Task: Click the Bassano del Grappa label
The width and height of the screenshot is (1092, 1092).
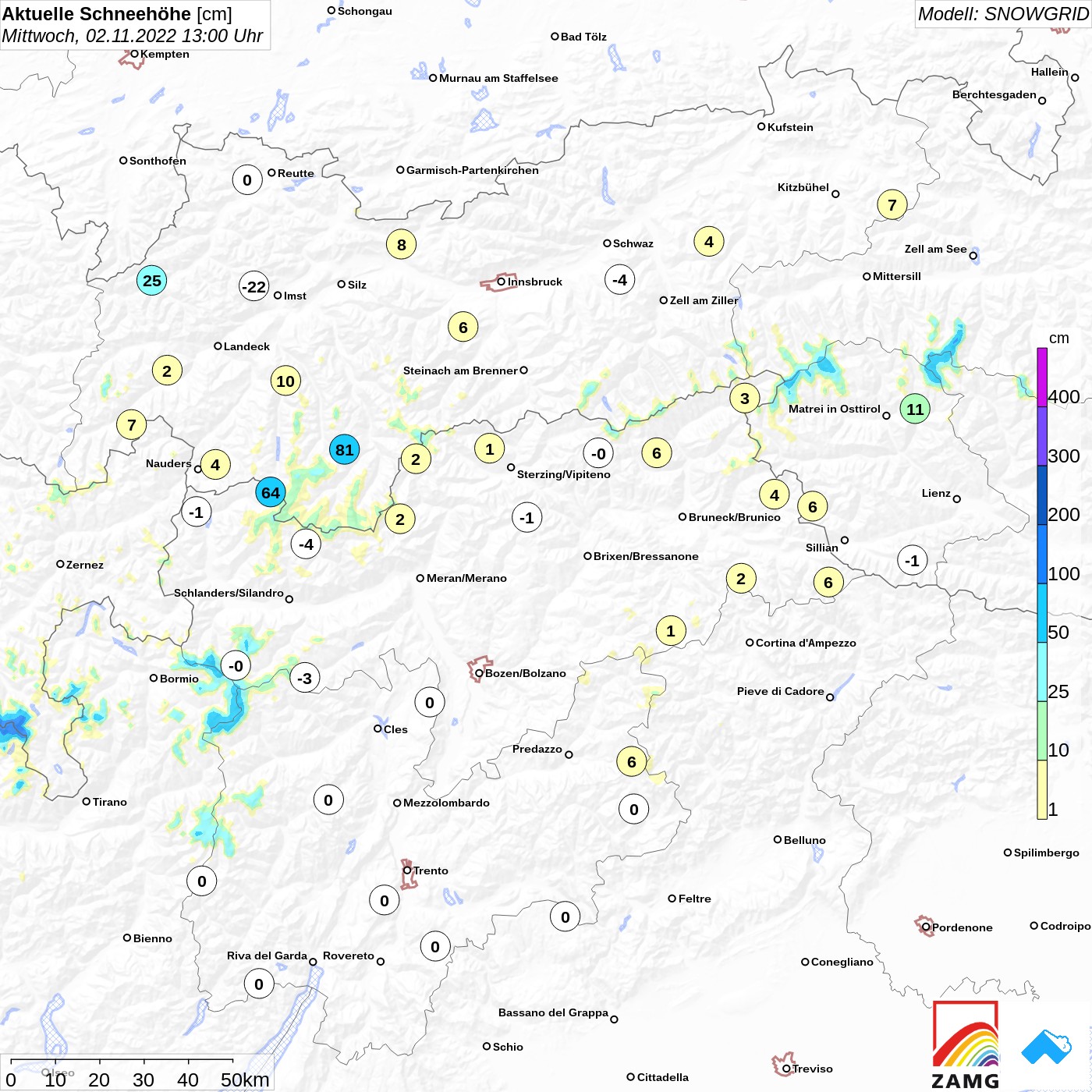Action: click(x=553, y=1012)
